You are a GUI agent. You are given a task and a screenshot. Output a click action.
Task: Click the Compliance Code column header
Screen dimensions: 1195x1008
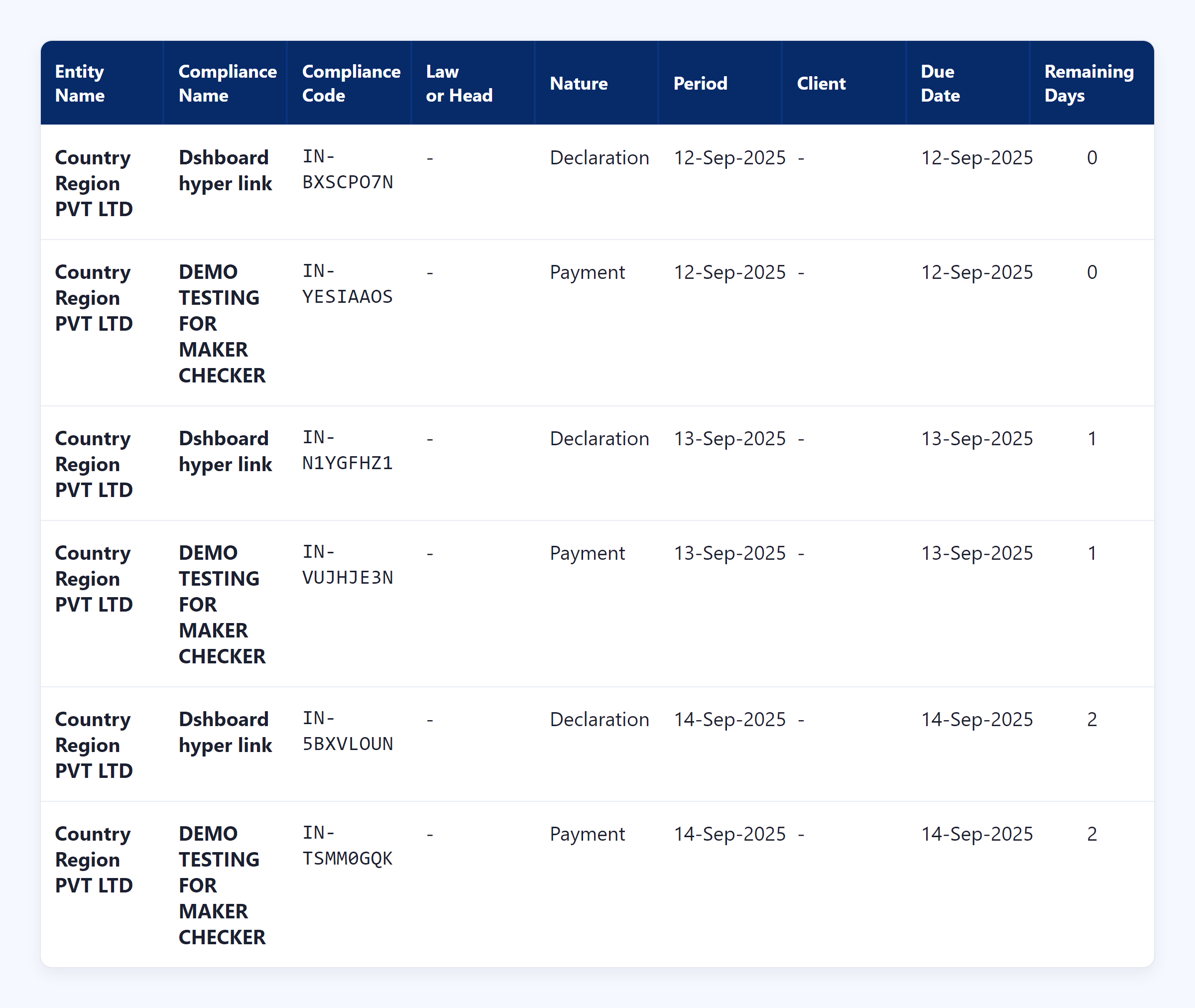(x=351, y=84)
